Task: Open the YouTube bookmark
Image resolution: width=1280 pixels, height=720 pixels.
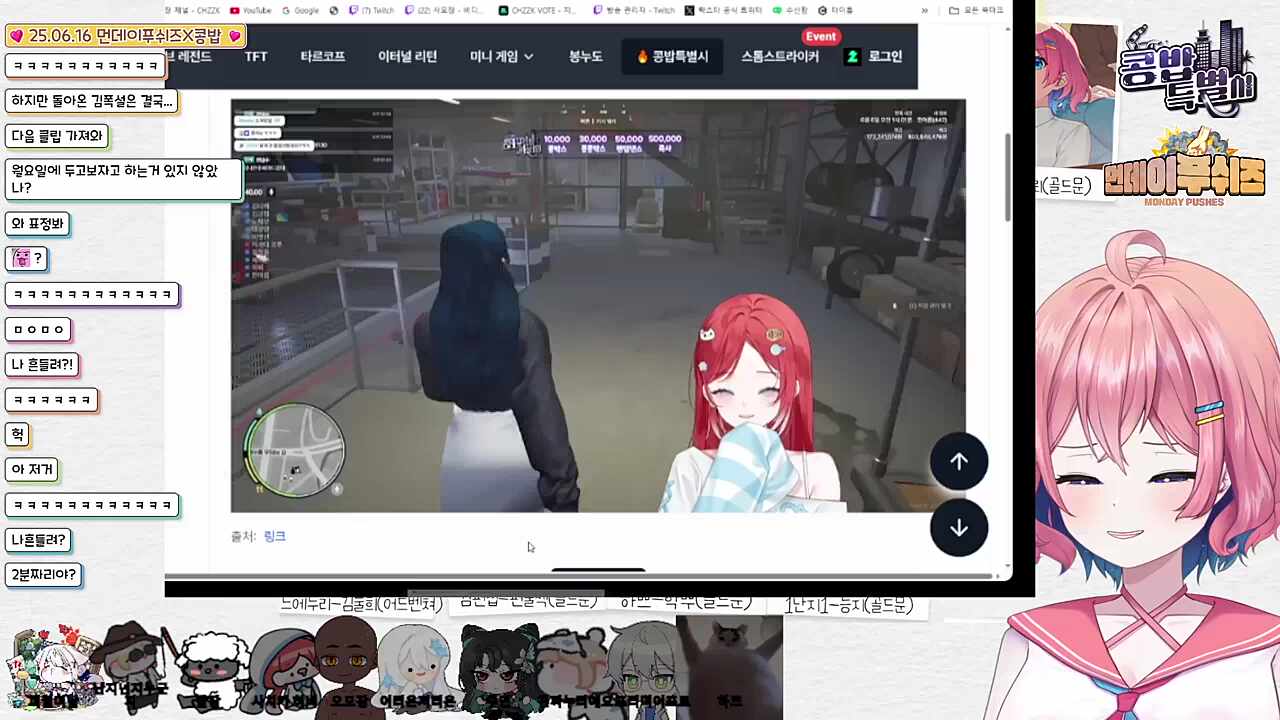Action: [250, 10]
